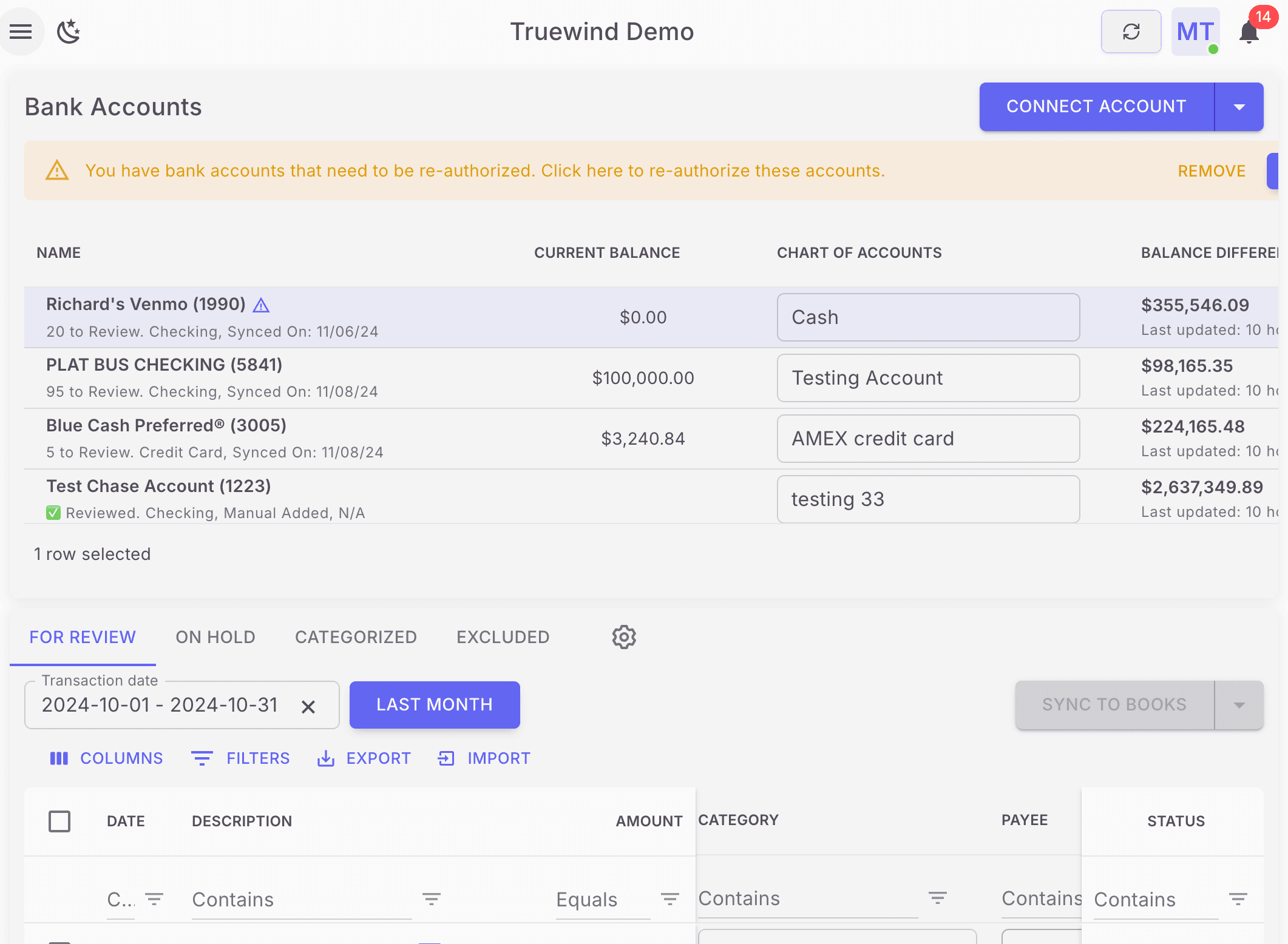
Task: Open the Amount column filter icon
Action: tap(669, 899)
